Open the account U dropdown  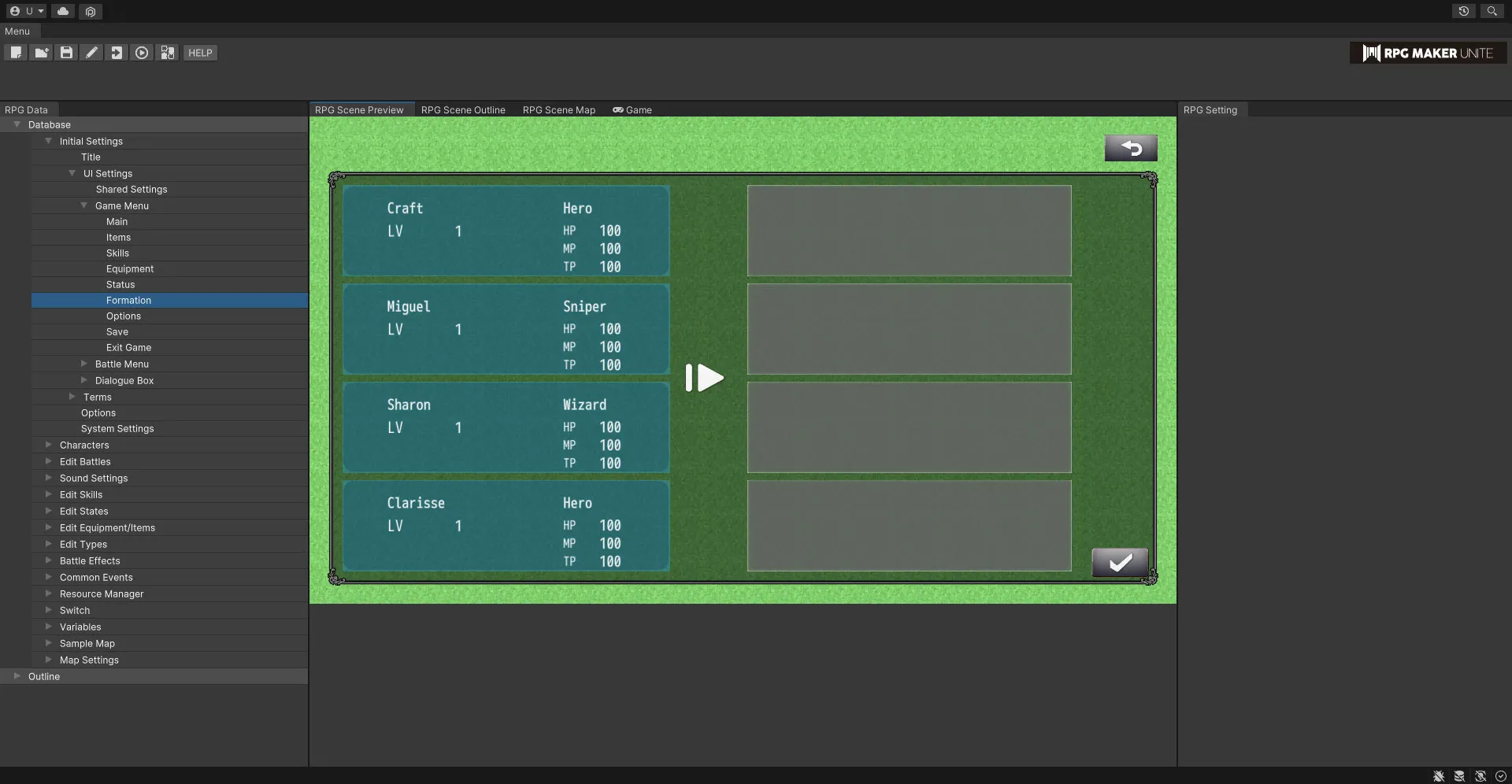coord(27,11)
